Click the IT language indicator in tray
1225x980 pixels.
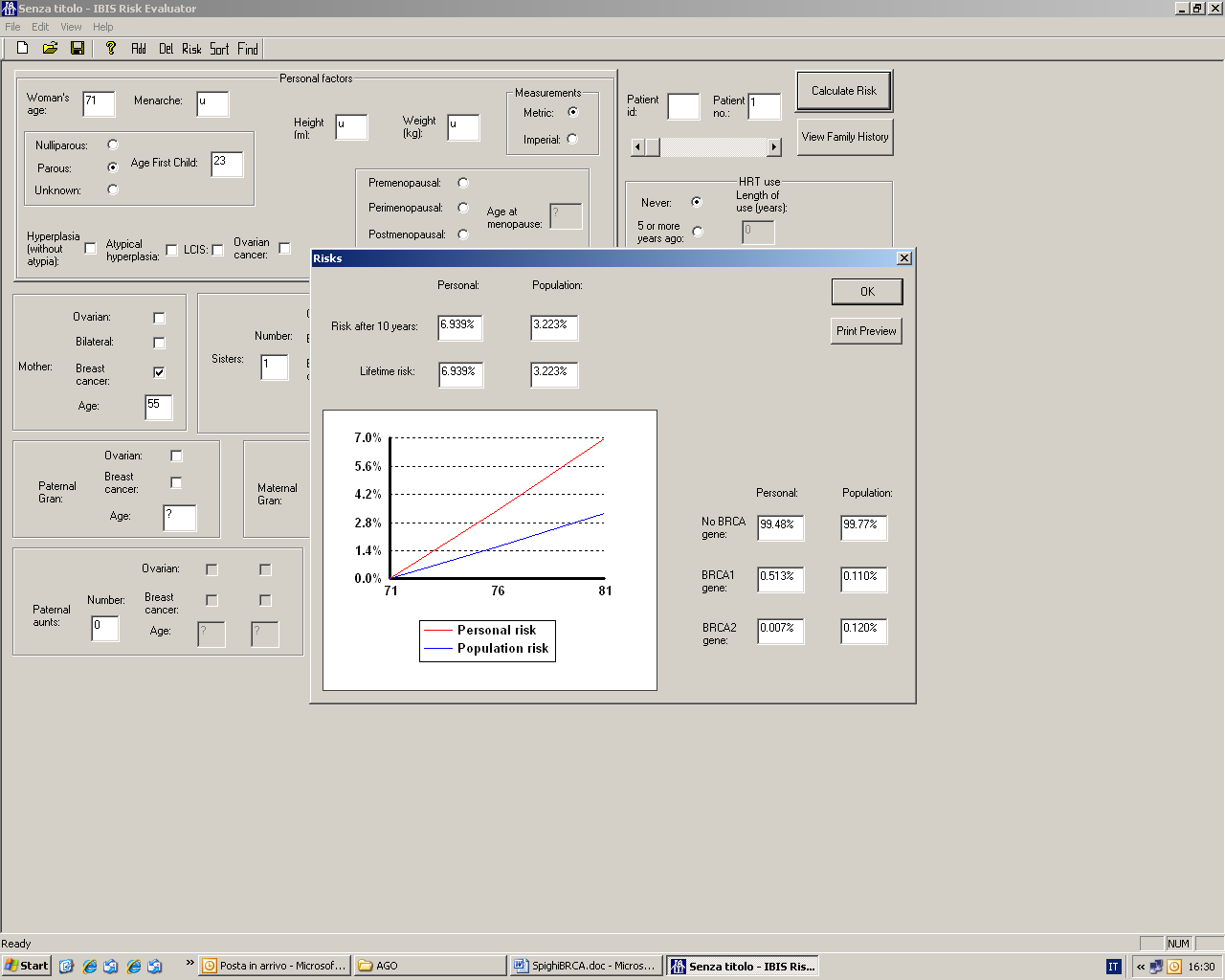click(x=1113, y=967)
